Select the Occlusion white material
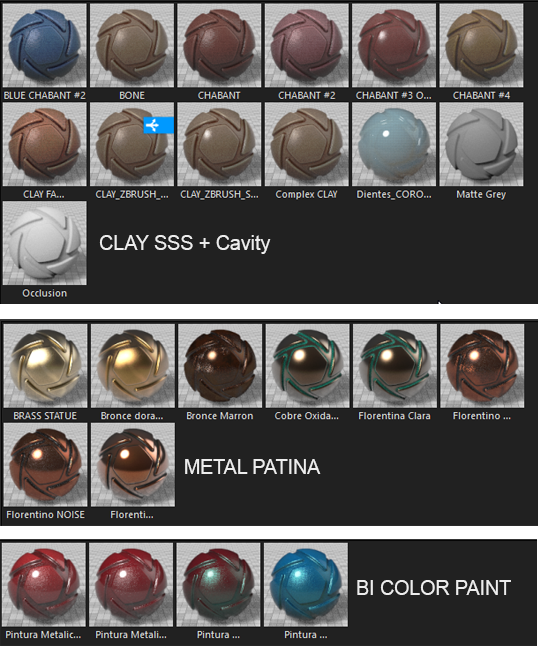This screenshot has width=538, height=646. coord(44,243)
